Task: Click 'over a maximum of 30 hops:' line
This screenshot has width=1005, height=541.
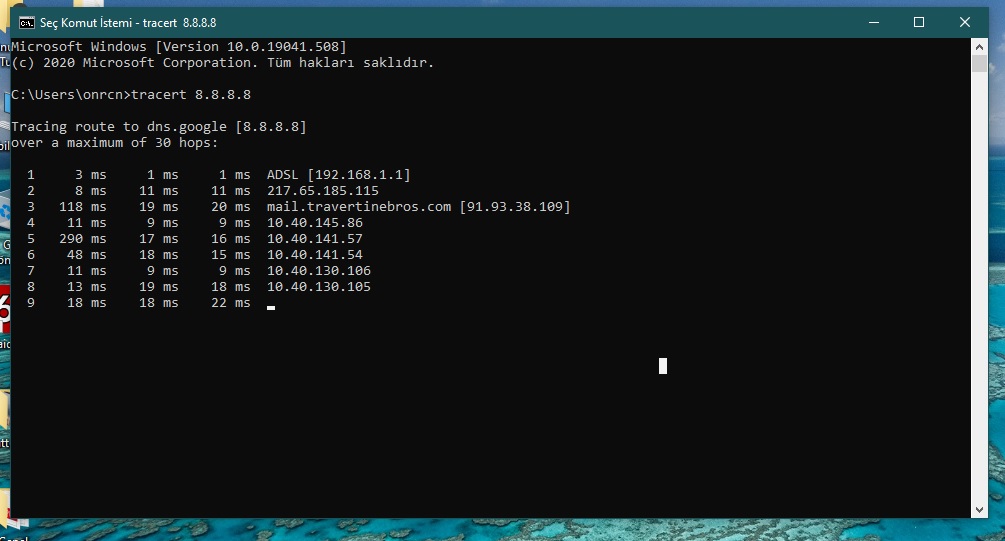Action: click(115, 143)
